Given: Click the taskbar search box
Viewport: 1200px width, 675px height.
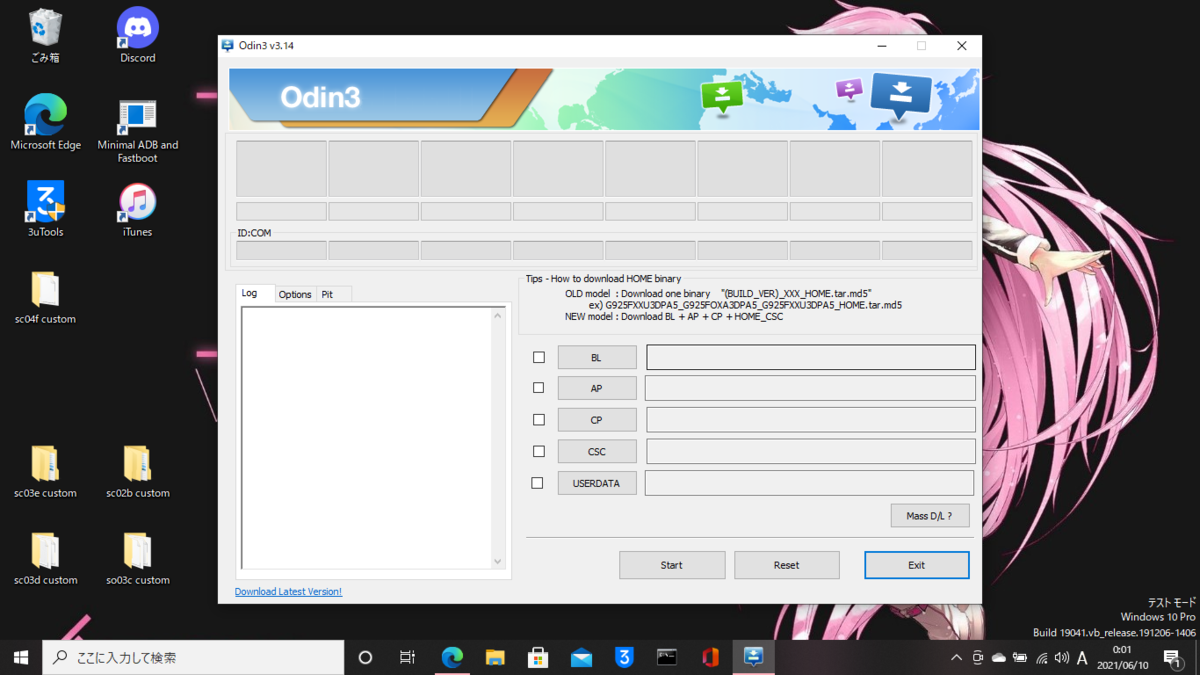Looking at the screenshot, I should [x=193, y=657].
